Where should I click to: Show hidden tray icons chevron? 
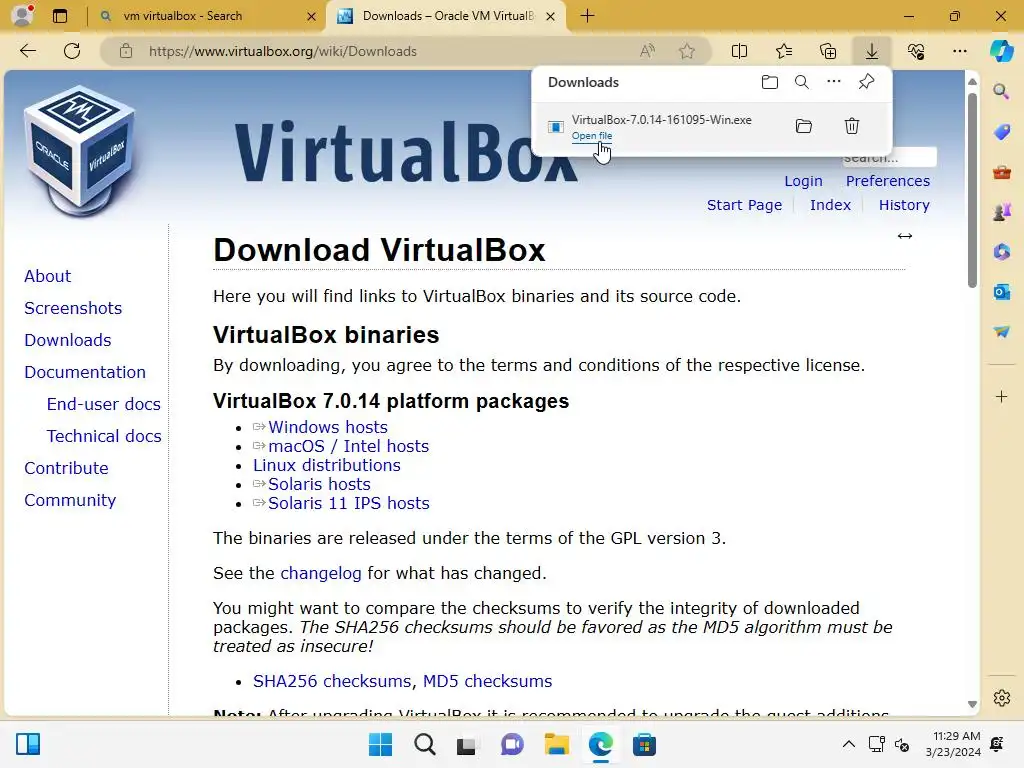click(848, 744)
